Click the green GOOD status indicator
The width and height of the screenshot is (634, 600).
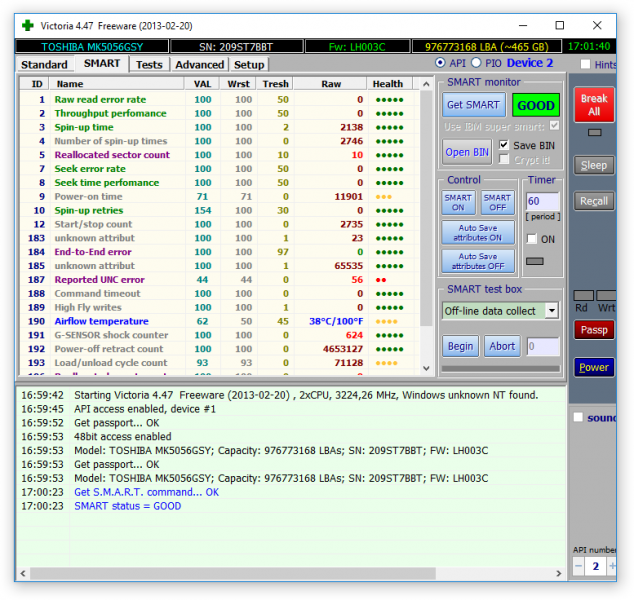[x=536, y=105]
